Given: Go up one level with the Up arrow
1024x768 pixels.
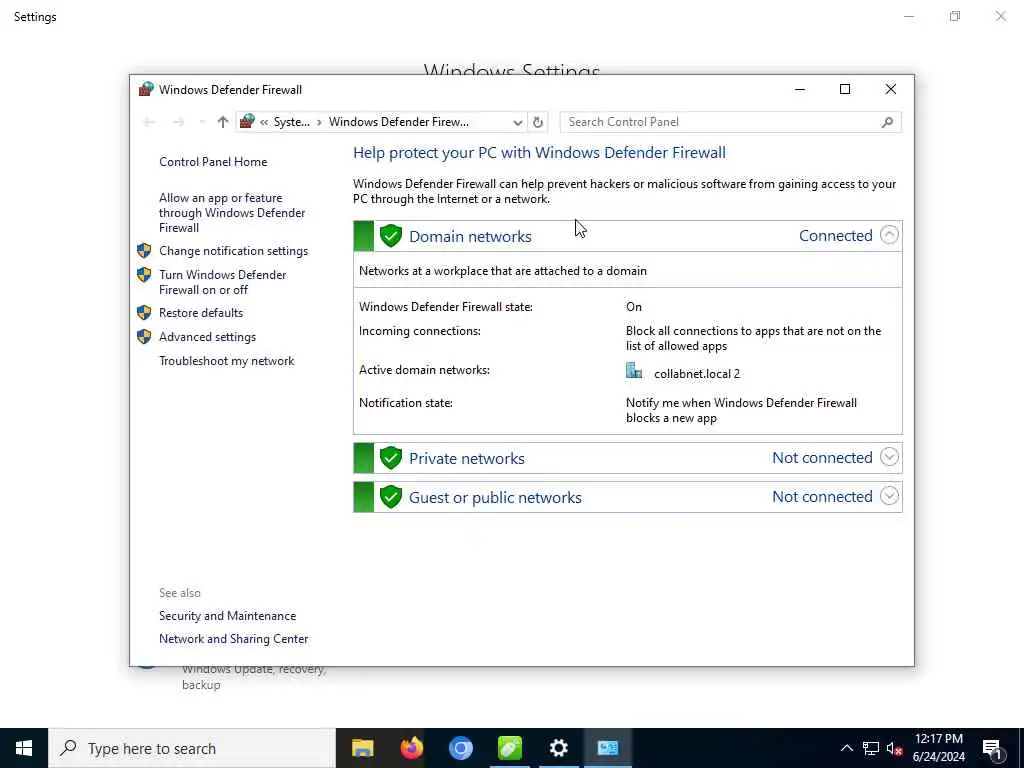Looking at the screenshot, I should point(223,122).
